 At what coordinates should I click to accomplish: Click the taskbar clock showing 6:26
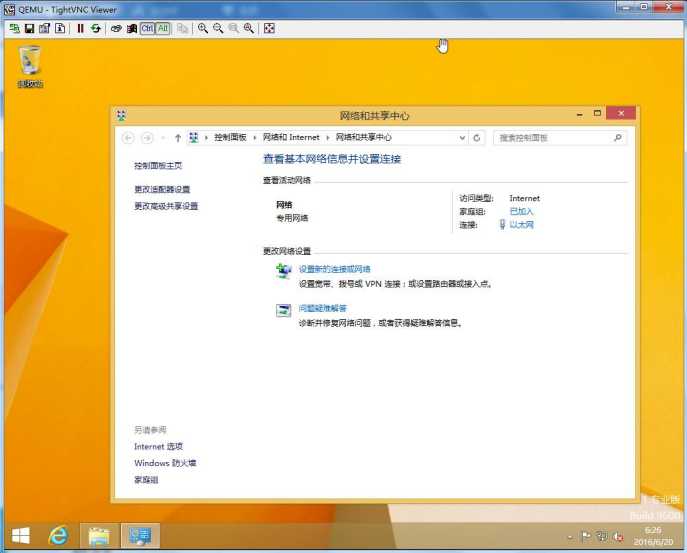tap(653, 536)
